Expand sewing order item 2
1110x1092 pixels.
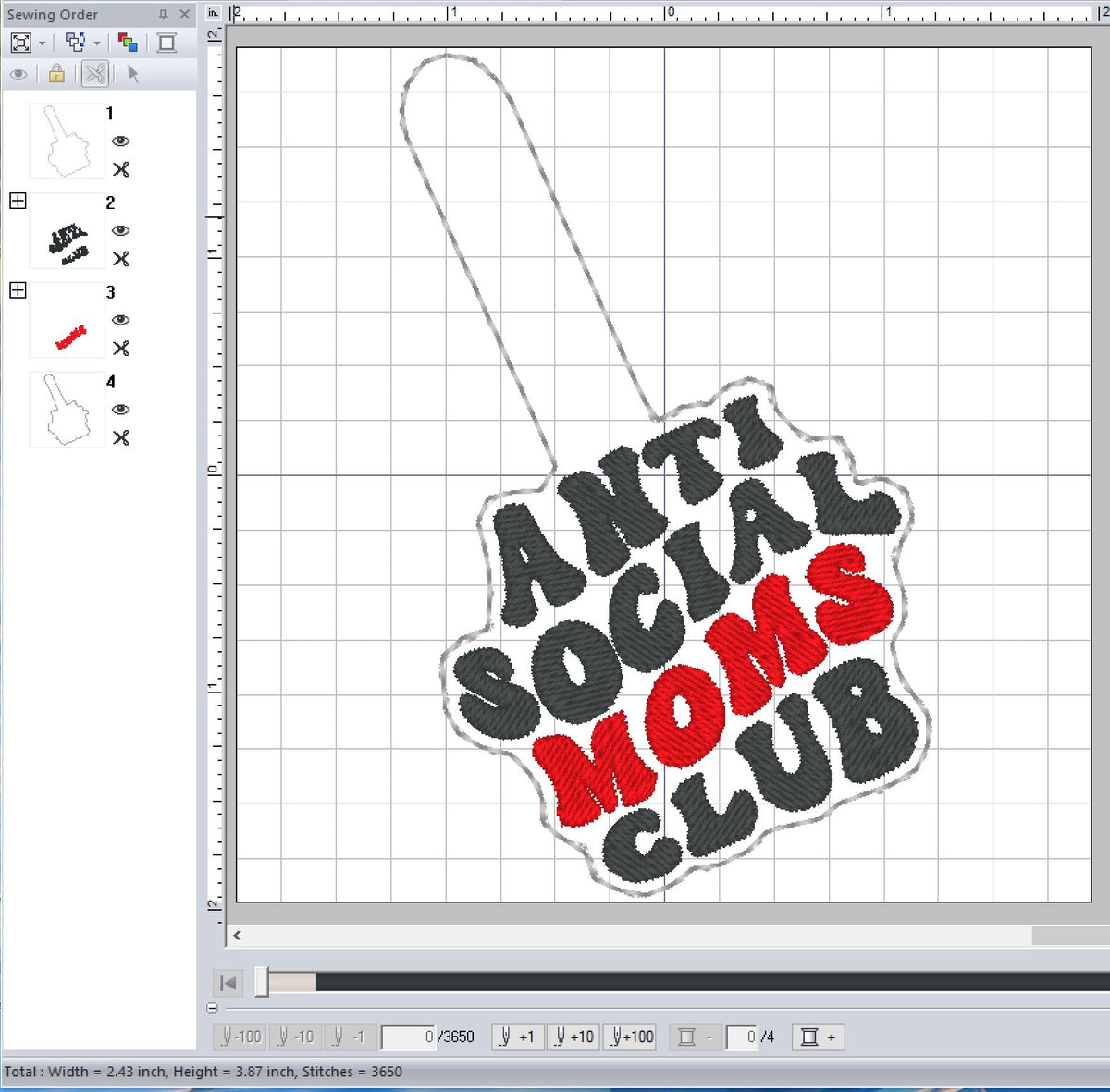[x=18, y=200]
